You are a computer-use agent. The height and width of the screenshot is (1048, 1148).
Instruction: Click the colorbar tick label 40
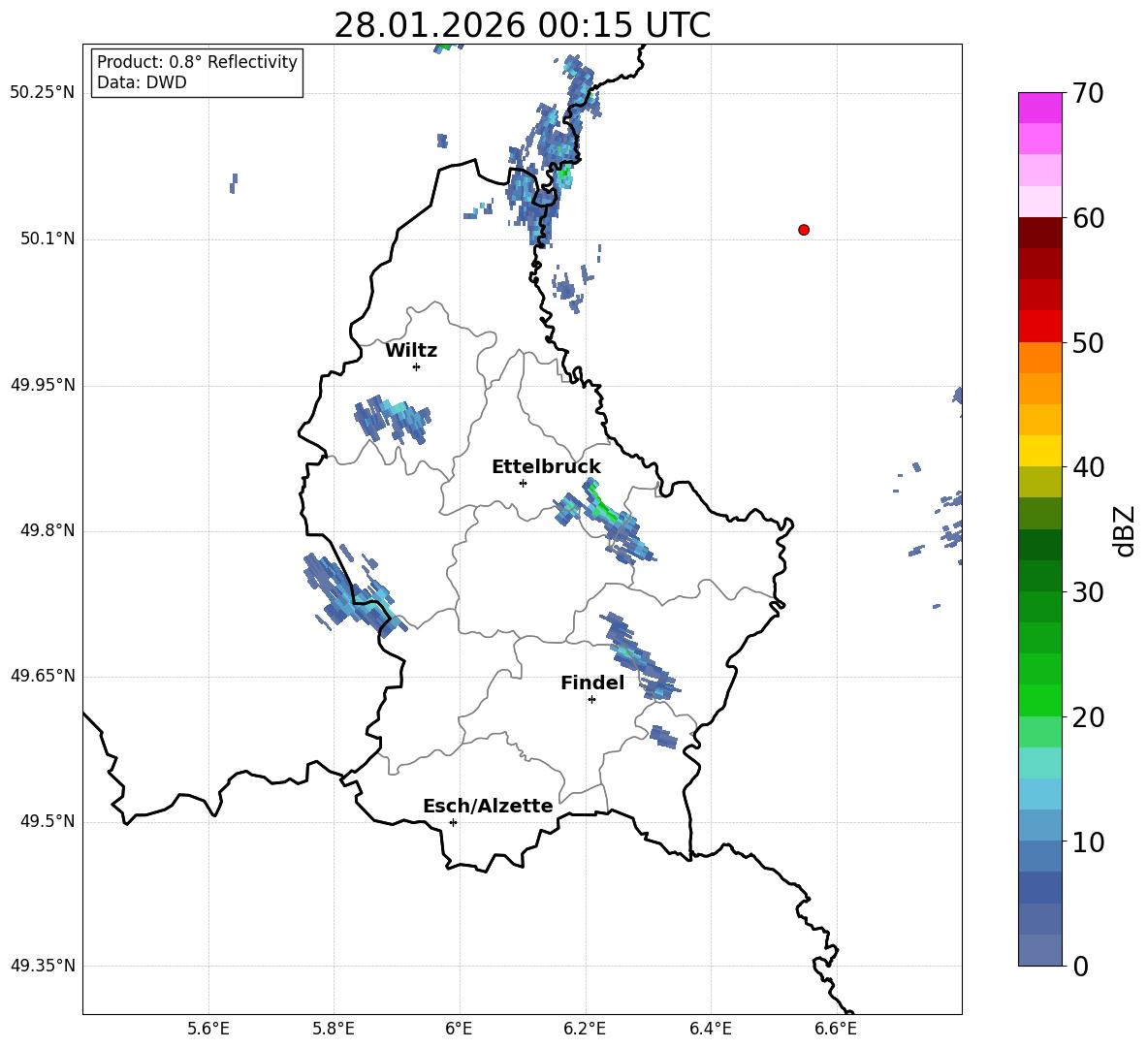1088,467
